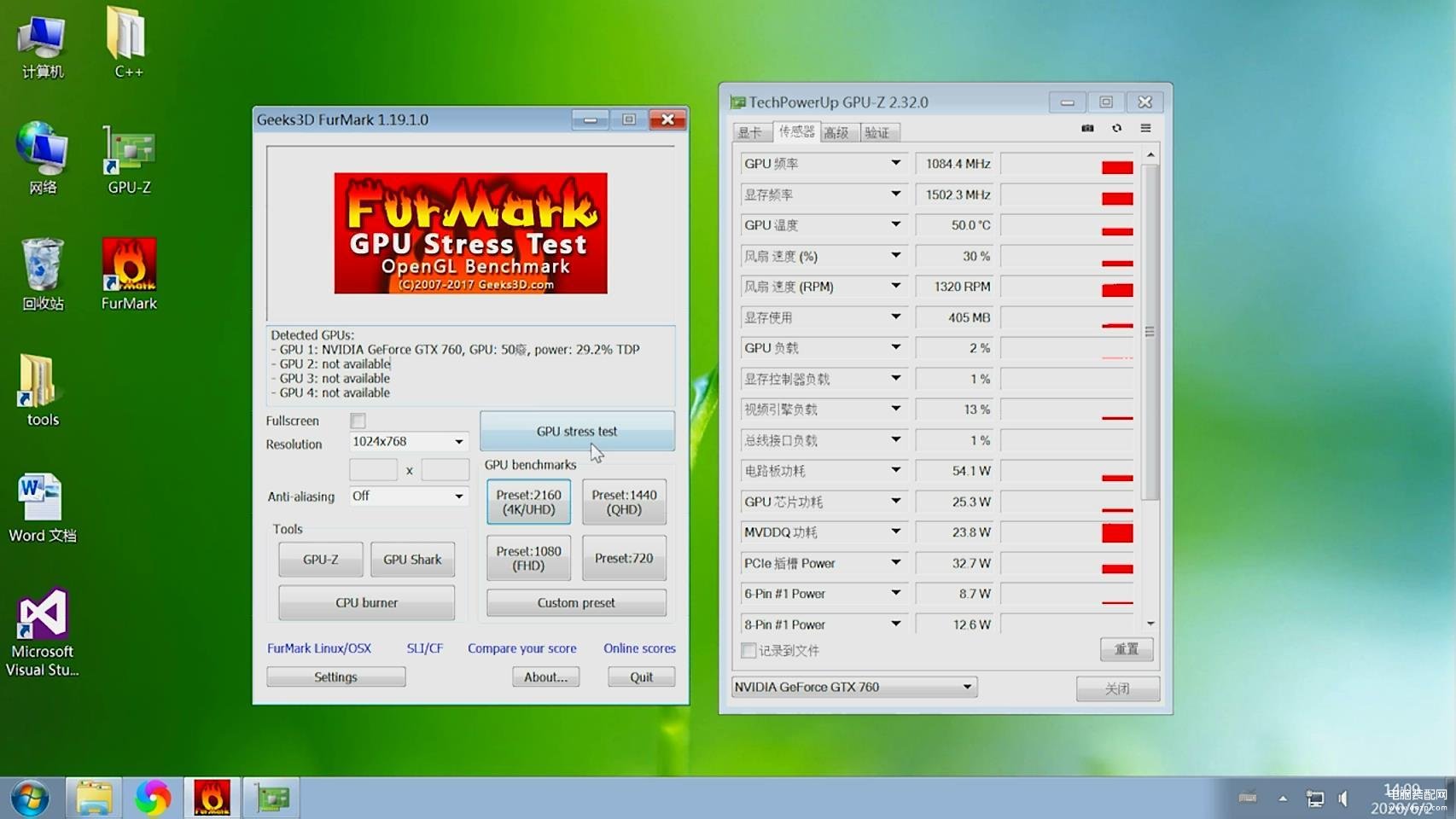This screenshot has width=1456, height=819.
Task: Open the C++ folder on desktop
Action: pos(128,43)
